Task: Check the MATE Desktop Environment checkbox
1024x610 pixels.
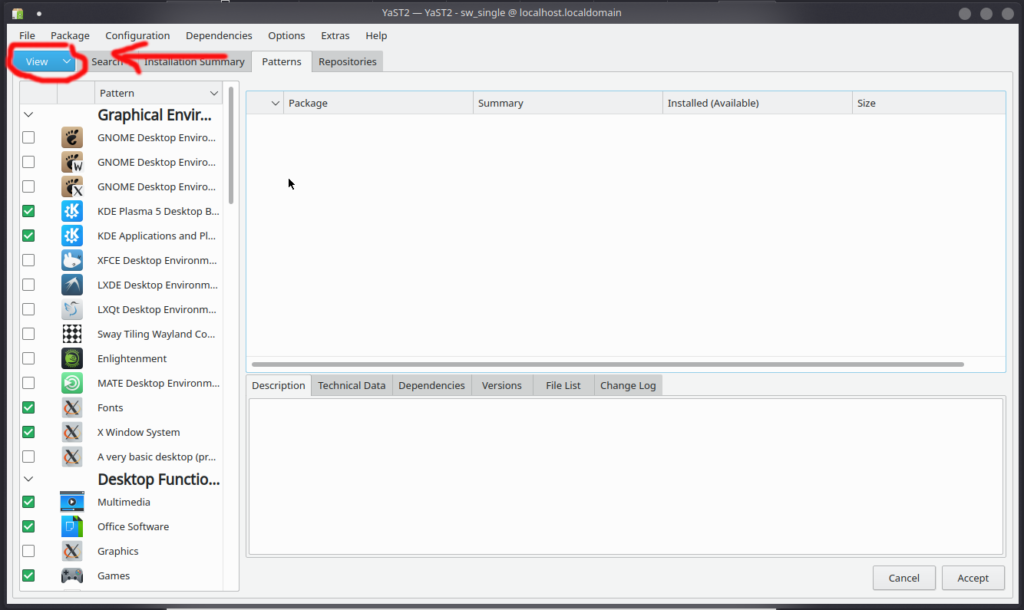Action: pyautogui.click(x=28, y=383)
